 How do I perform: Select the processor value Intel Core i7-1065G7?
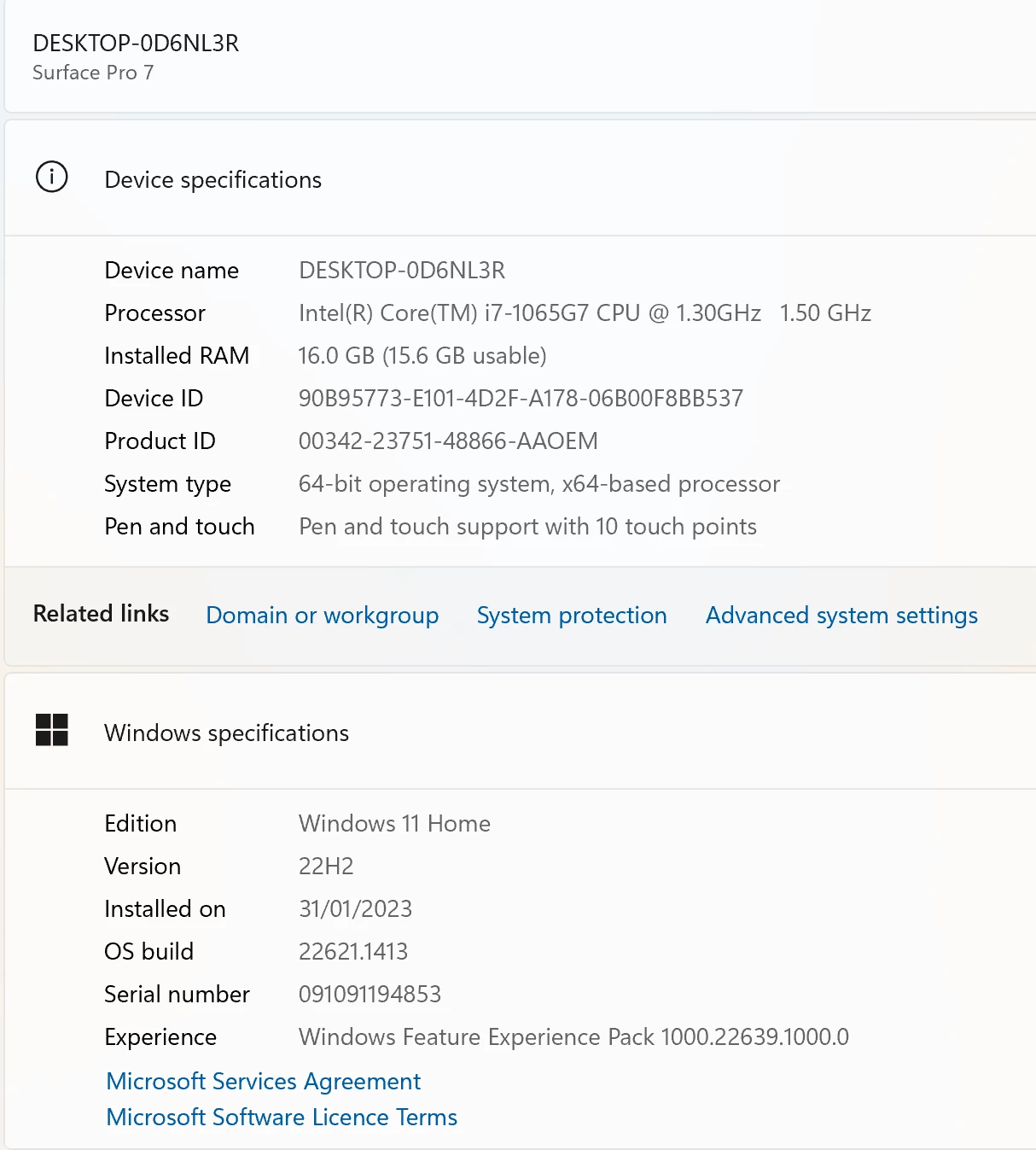pyautogui.click(x=585, y=312)
